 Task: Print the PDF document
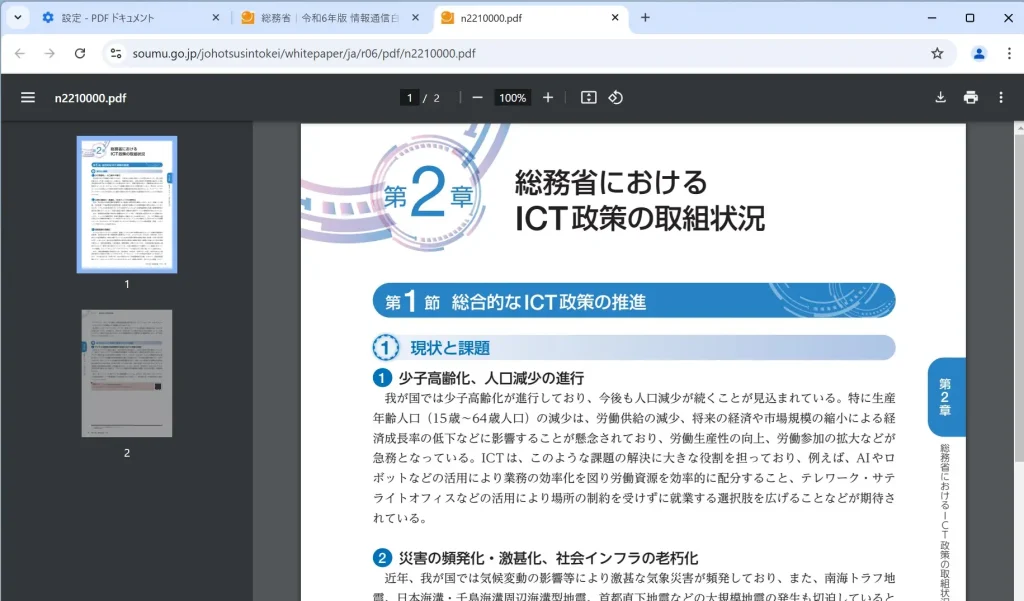970,97
